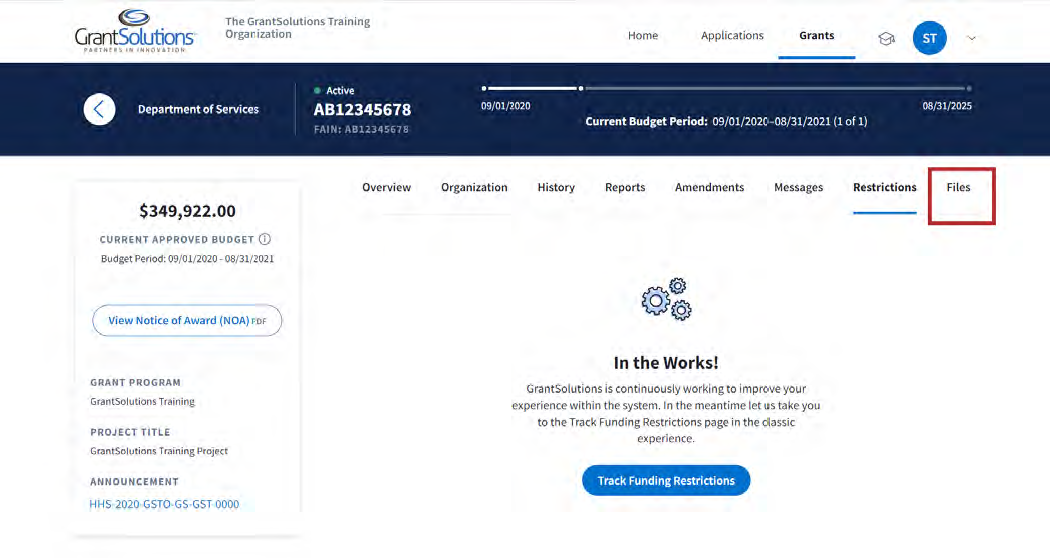Click the ST user avatar

point(929,38)
